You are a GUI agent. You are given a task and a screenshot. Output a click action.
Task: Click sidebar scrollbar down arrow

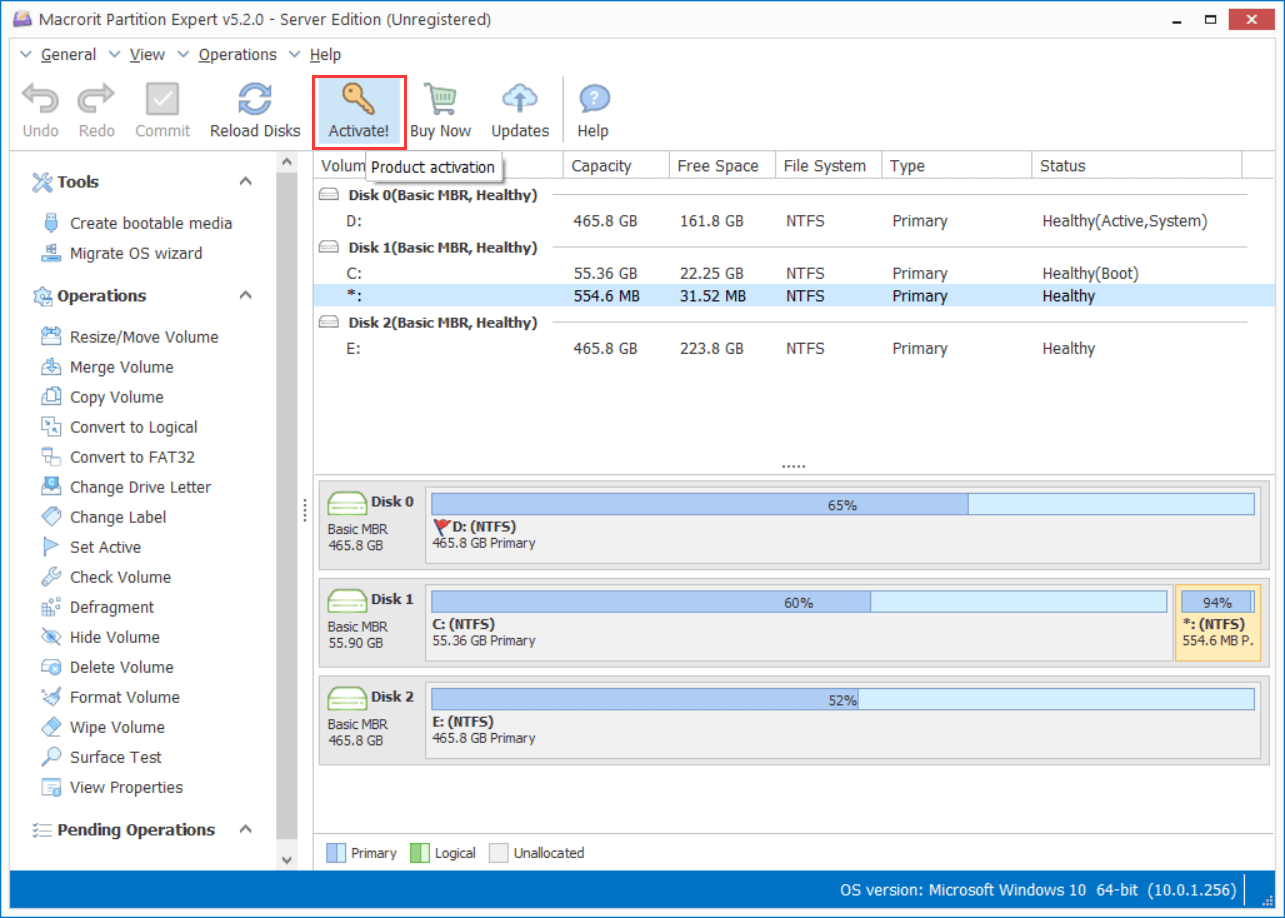(287, 859)
